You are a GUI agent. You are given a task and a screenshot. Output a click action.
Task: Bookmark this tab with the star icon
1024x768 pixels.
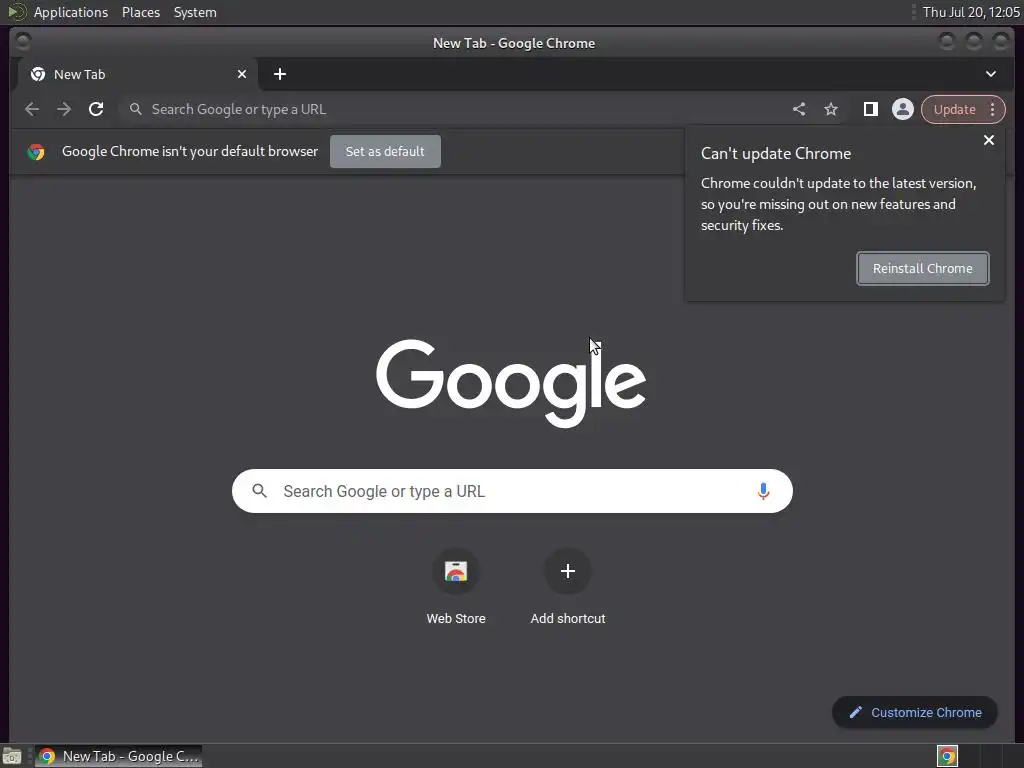pos(831,109)
